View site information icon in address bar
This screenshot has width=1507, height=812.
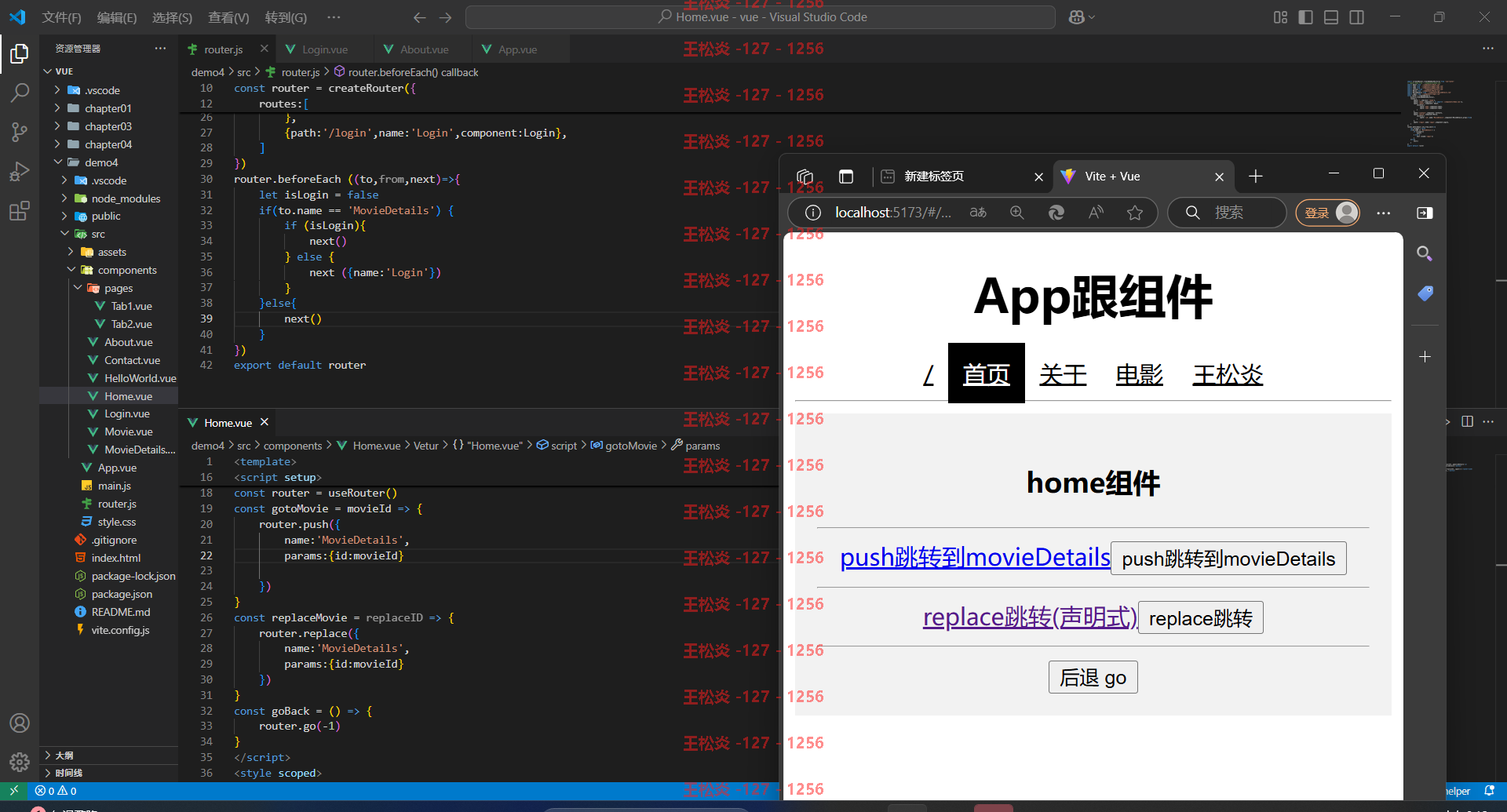click(x=813, y=213)
